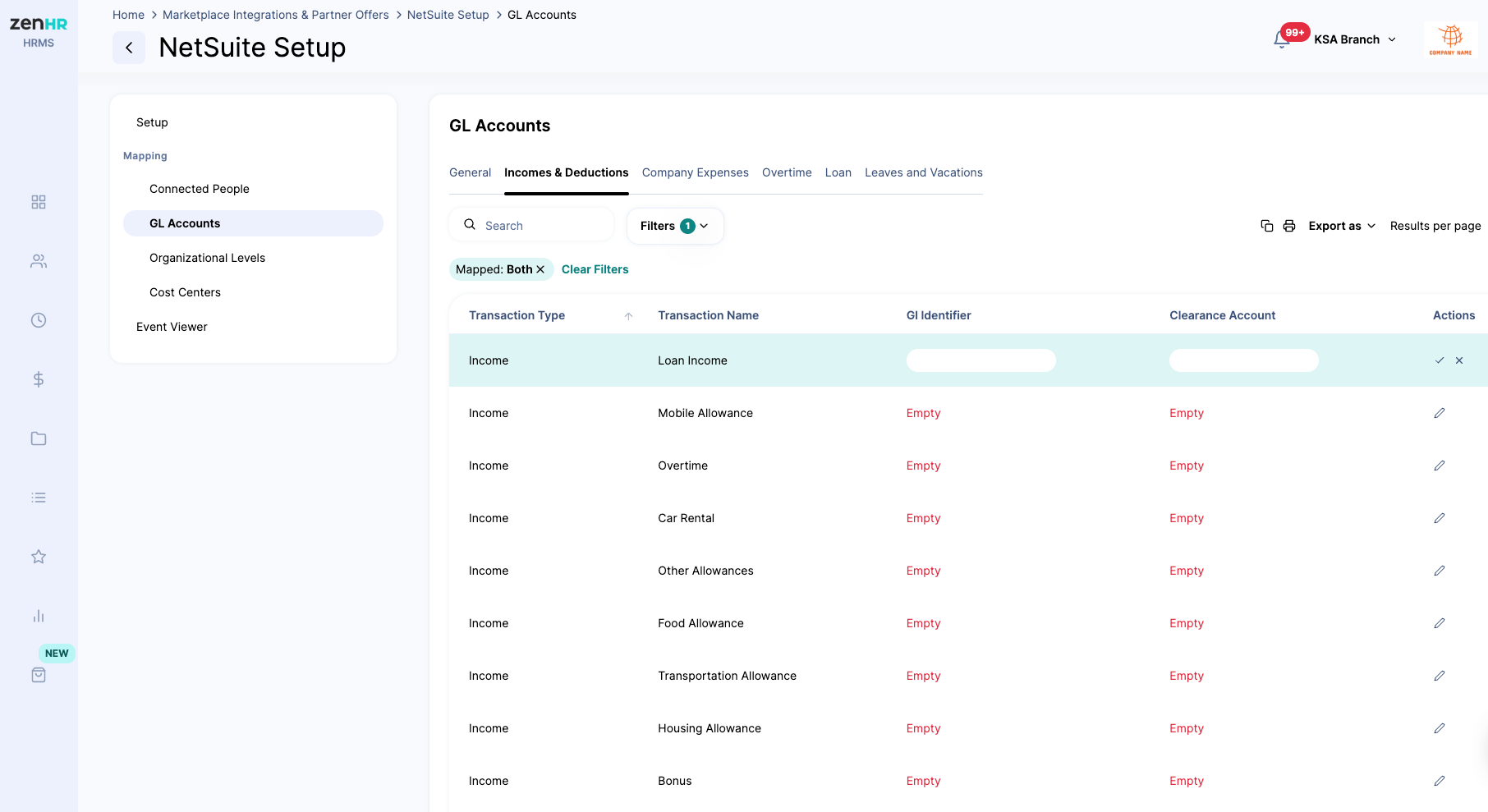Switch to the Company Expenses tab
Screen dimensions: 1488x812
(x=695, y=172)
